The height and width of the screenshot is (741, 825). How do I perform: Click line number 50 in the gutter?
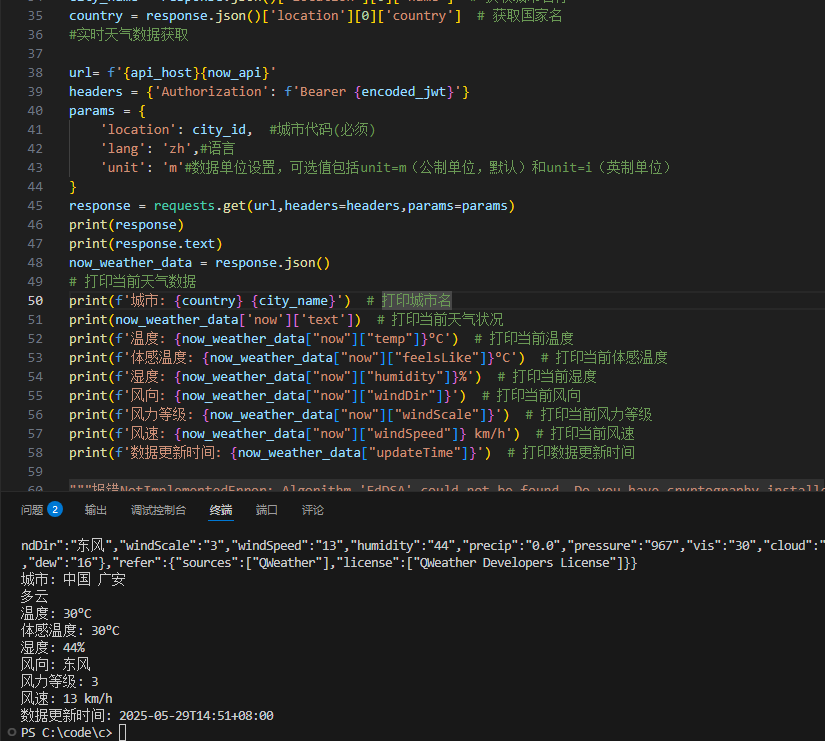(35, 301)
